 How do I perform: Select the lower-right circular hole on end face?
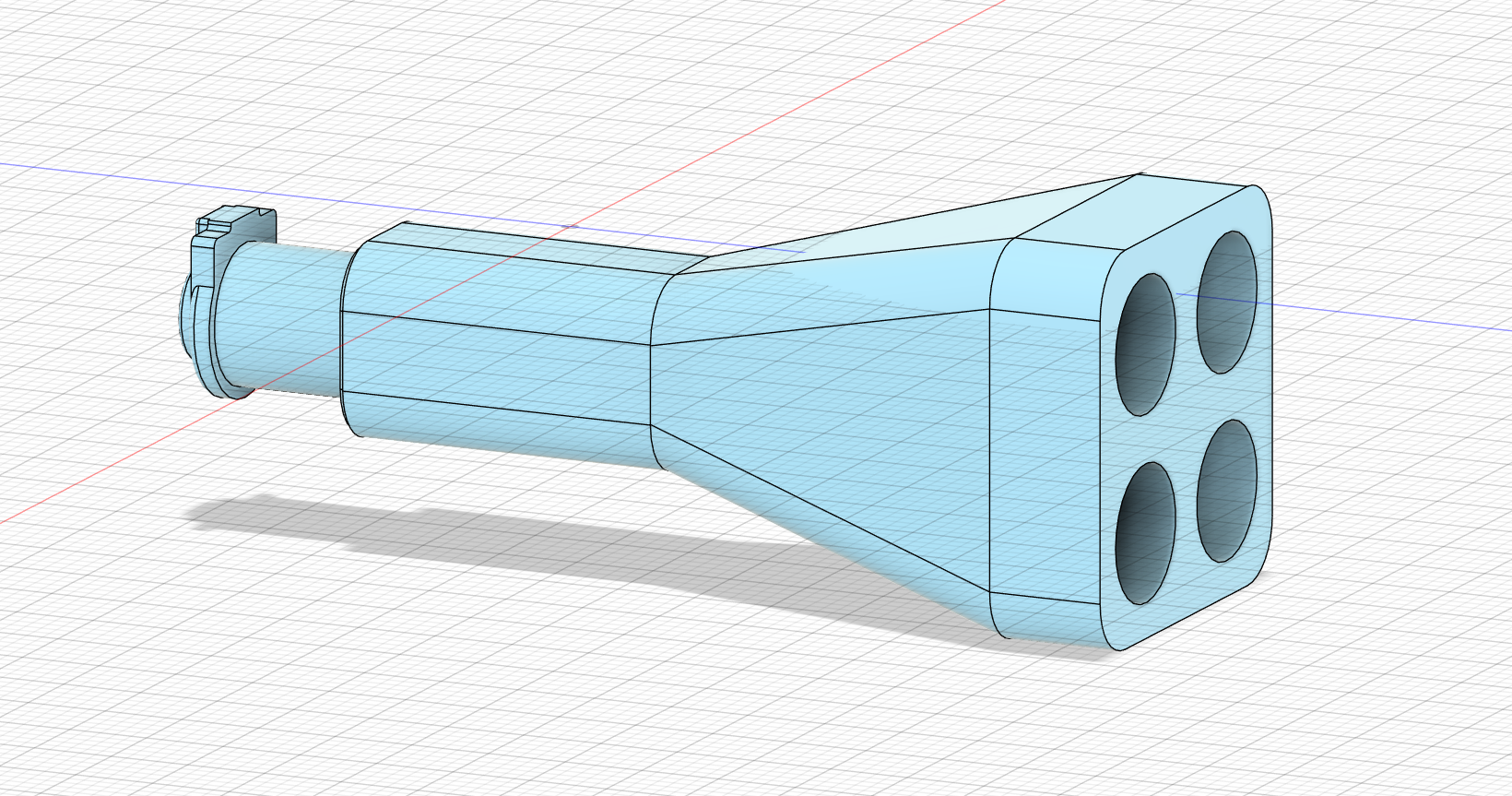pyautogui.click(x=1227, y=491)
